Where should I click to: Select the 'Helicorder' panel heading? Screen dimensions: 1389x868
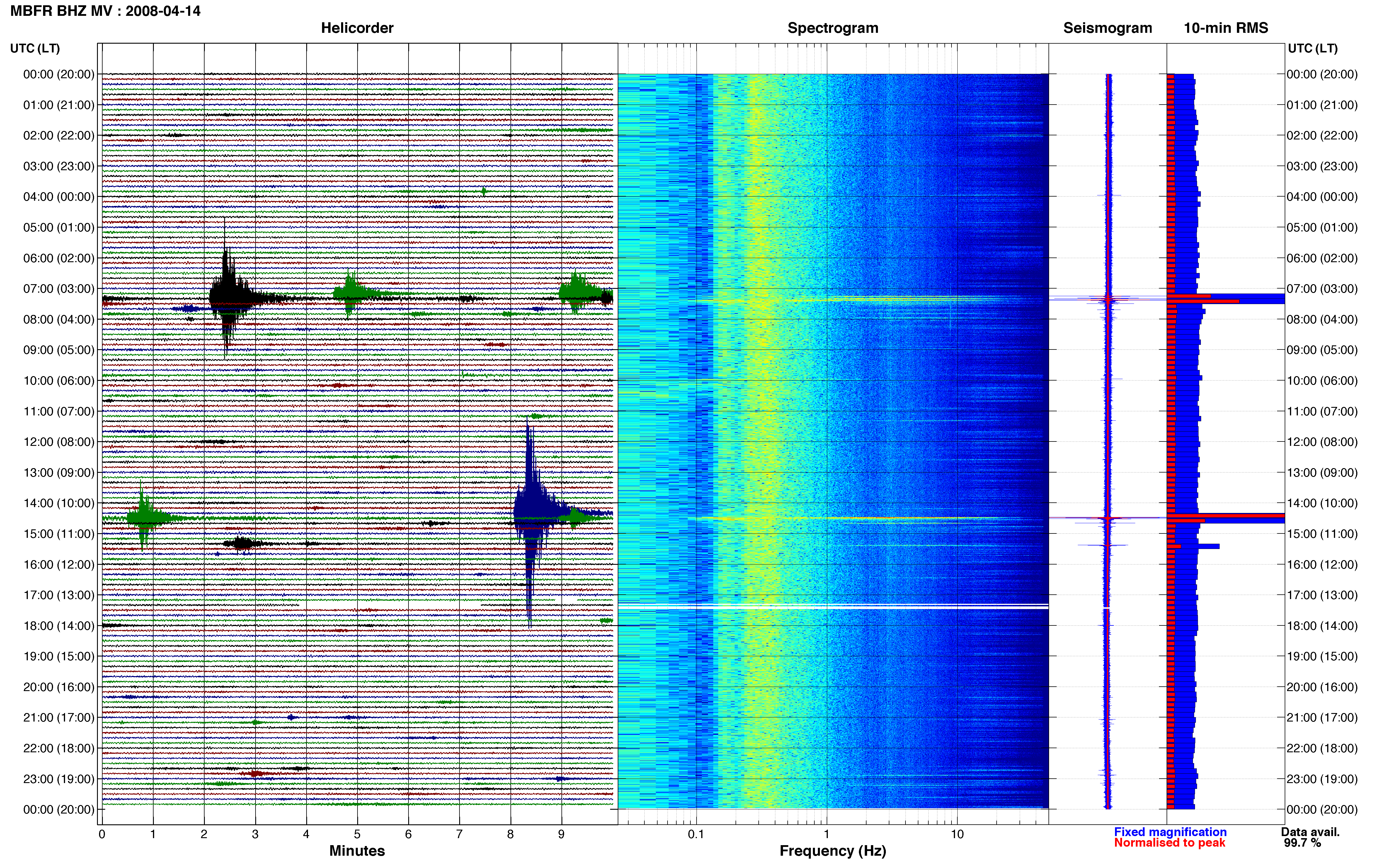357,28
